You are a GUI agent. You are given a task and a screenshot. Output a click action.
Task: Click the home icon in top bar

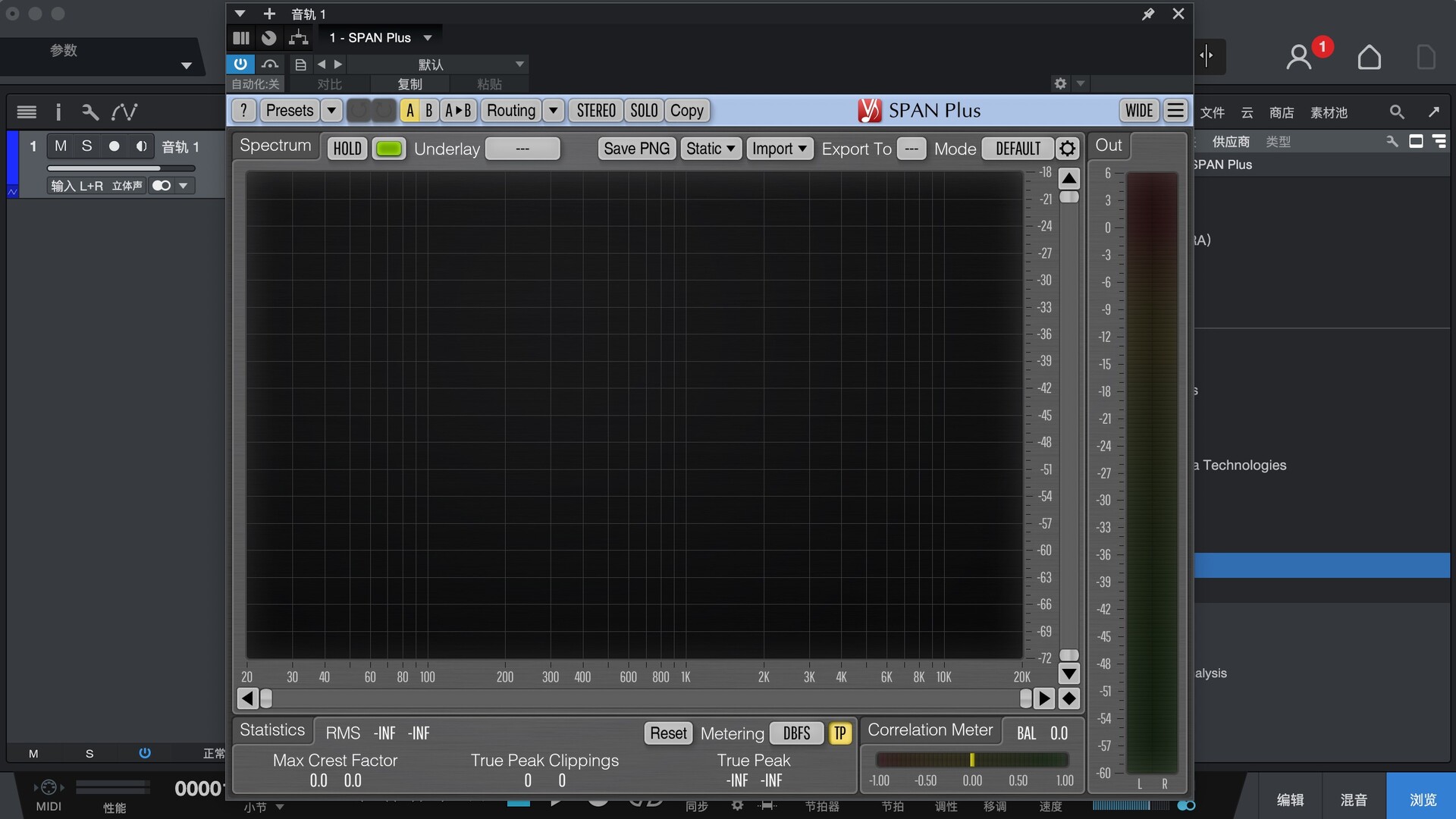pos(1369,57)
